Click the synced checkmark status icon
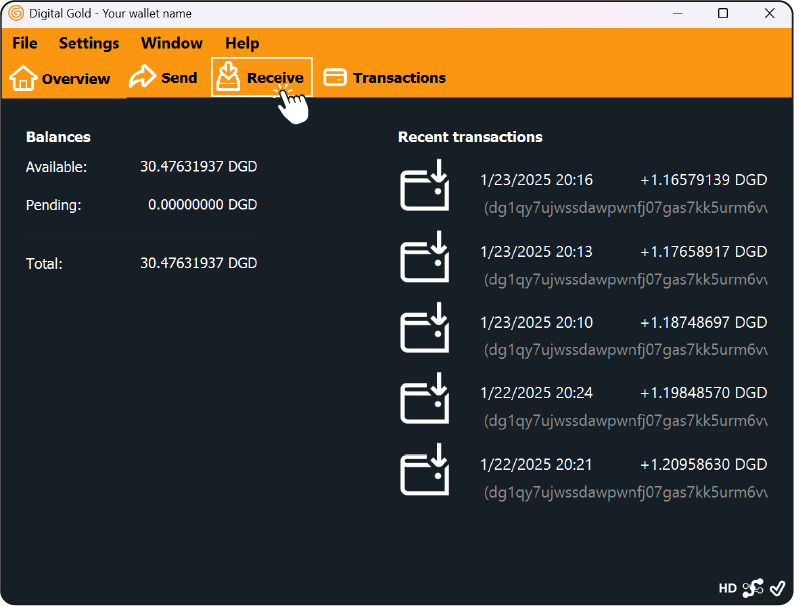 777,588
